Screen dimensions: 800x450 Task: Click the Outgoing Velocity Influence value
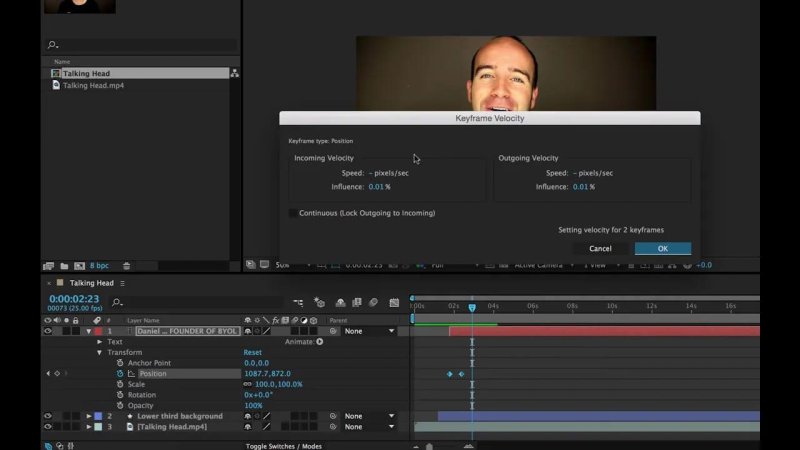(581, 187)
